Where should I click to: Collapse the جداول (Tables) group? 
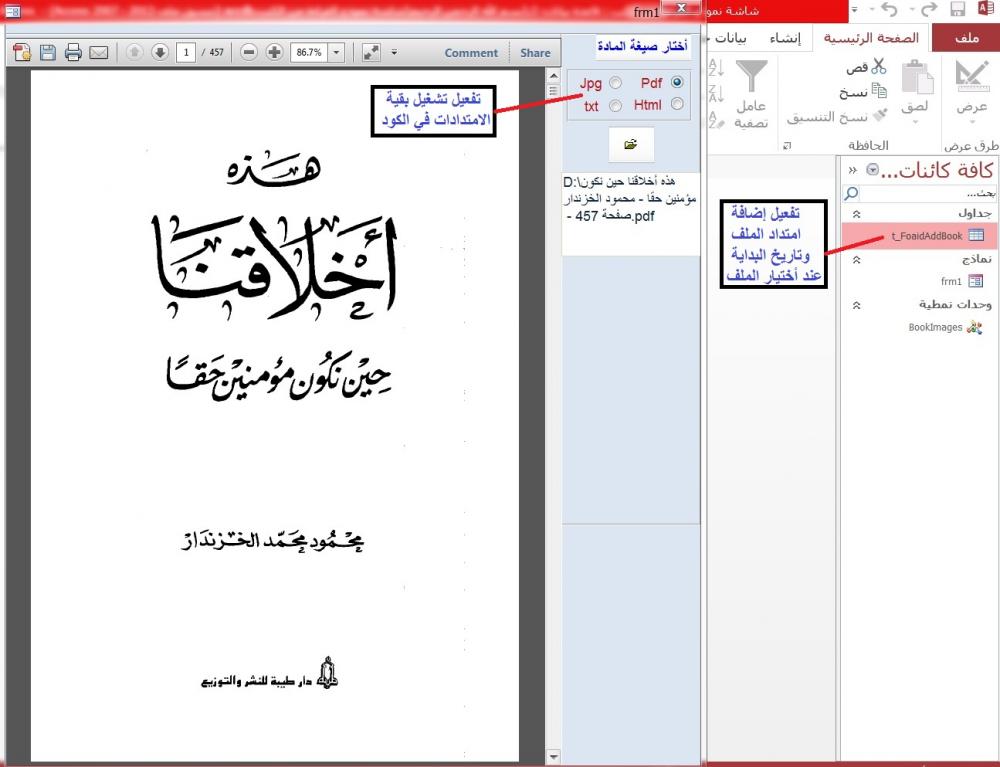857,214
